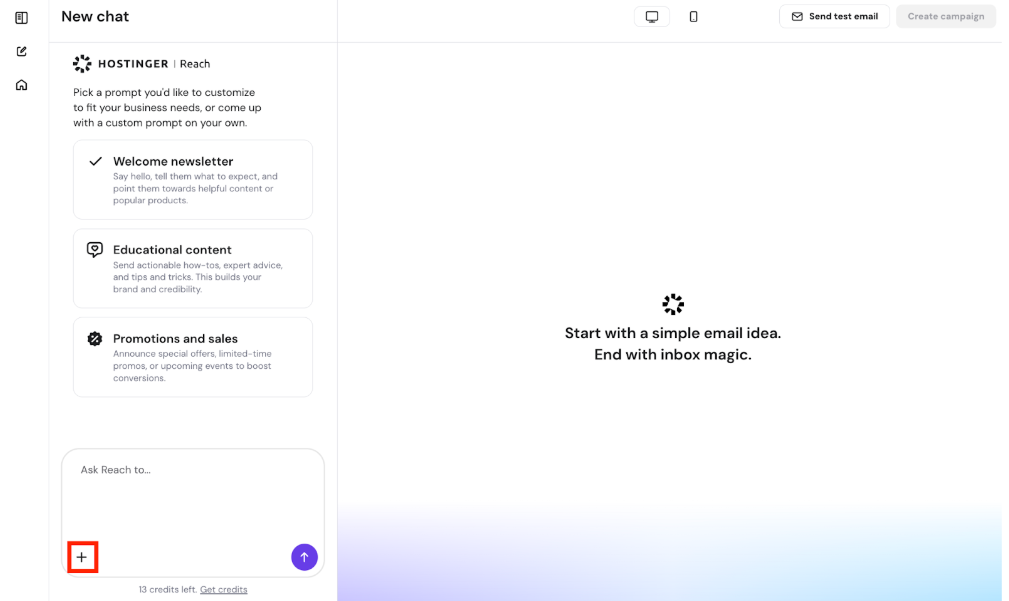Switch to mobile preview mode

(693, 17)
